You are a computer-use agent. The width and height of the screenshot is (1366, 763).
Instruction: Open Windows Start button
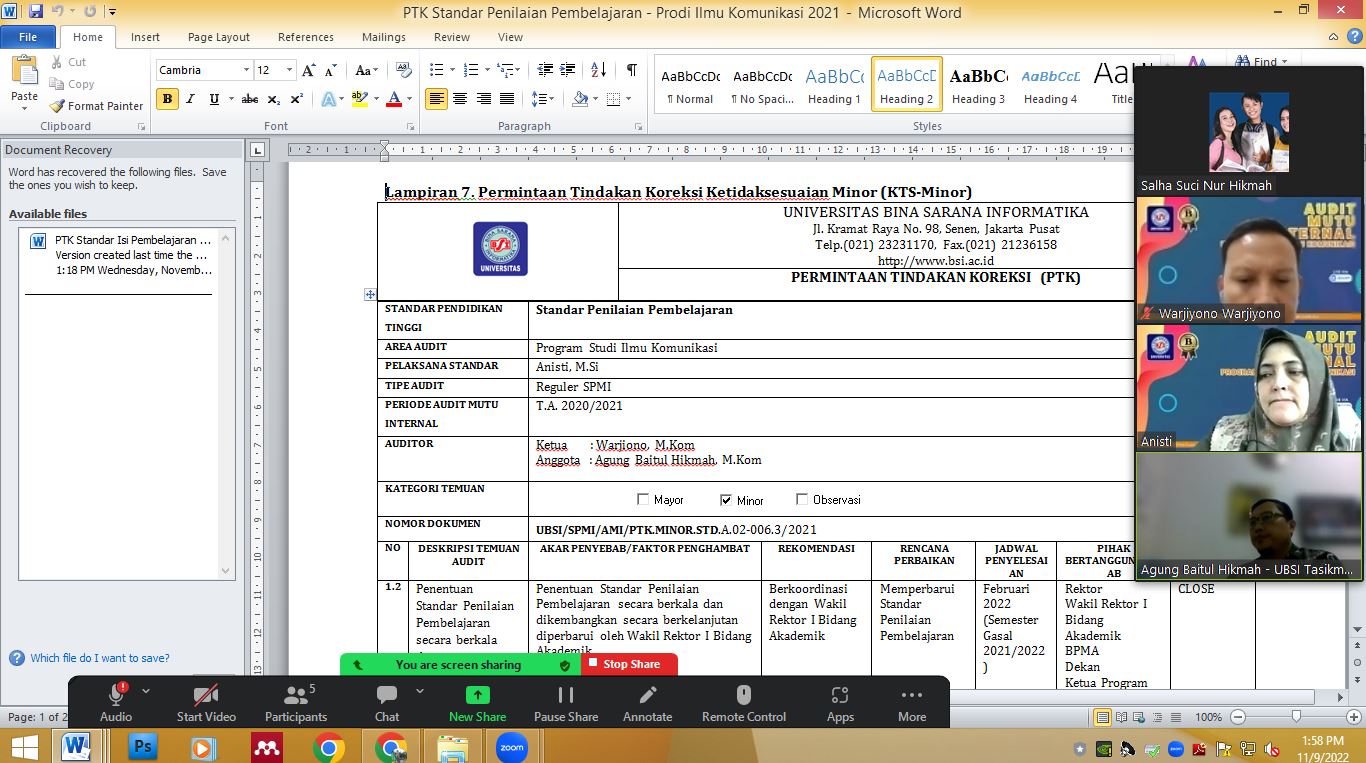24,746
